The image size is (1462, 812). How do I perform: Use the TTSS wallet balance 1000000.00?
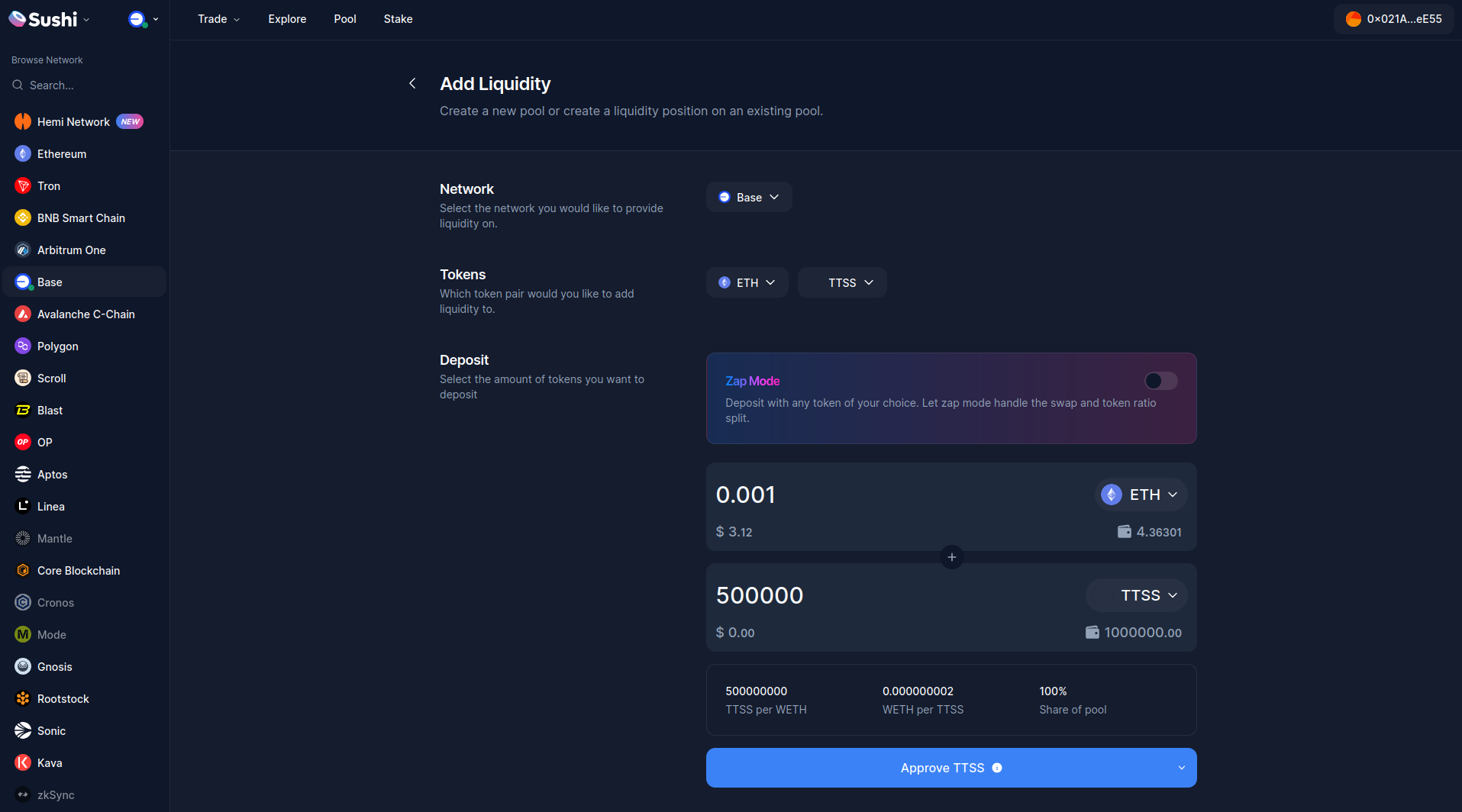coord(1134,633)
